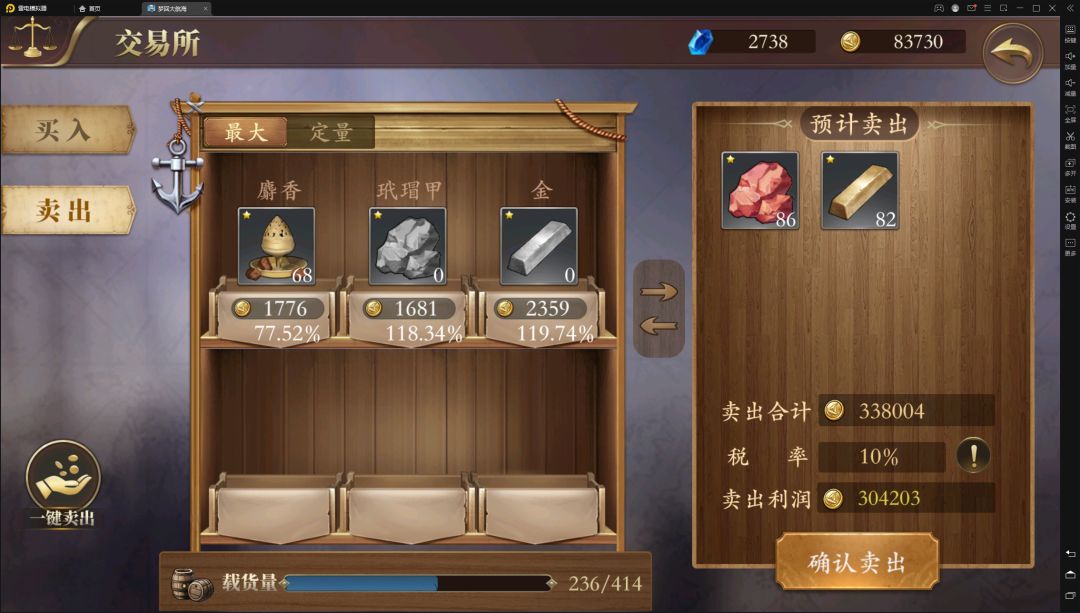Click the emulator home tab 首页
The height and width of the screenshot is (613, 1080).
[90, 8]
